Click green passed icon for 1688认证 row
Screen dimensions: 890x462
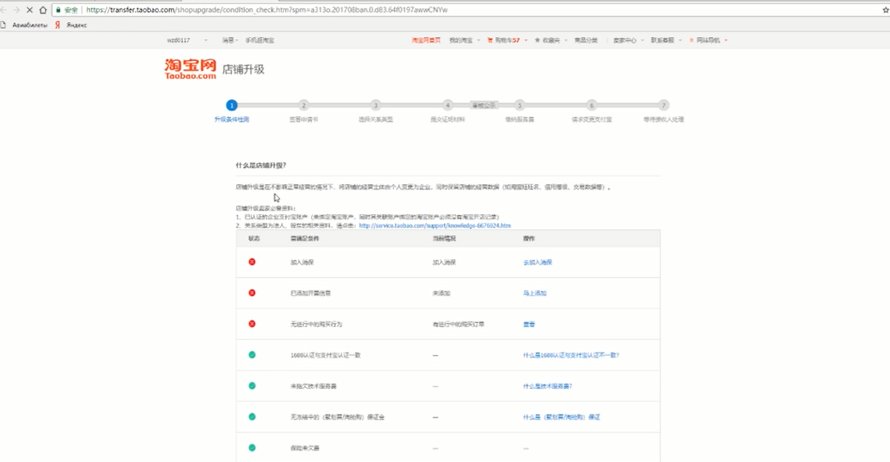point(252,355)
